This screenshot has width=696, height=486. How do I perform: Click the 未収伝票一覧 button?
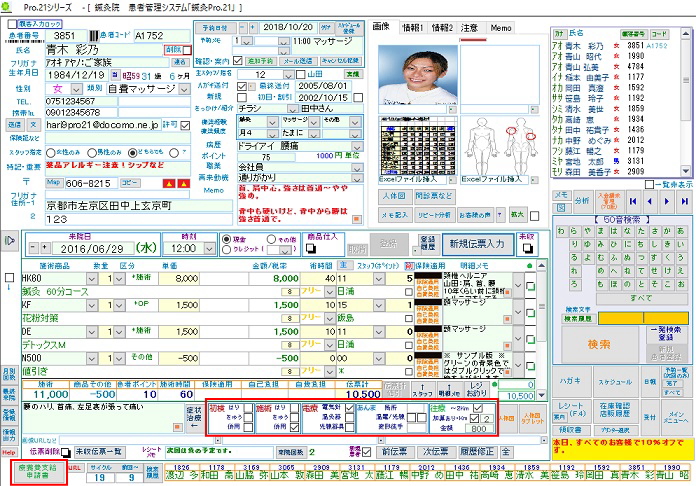pos(99,452)
